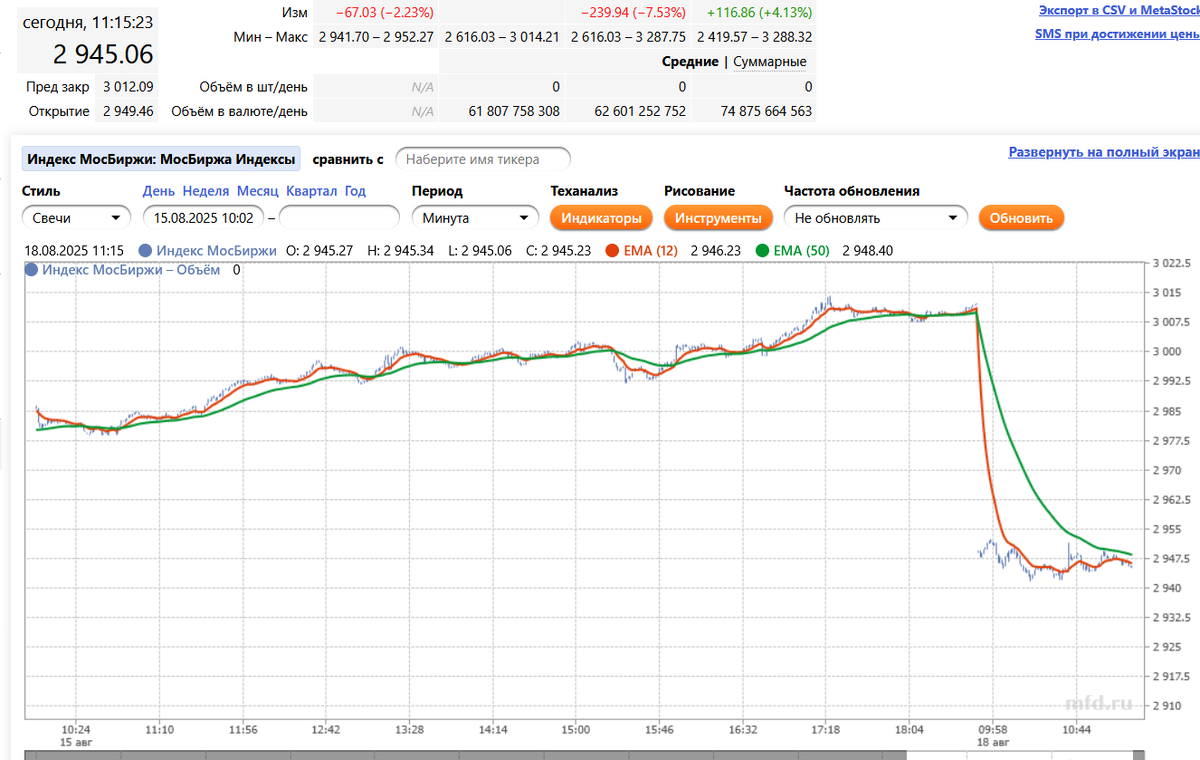Click the EMA (12) value 2 946.23
1200x760 pixels.
tap(716, 251)
